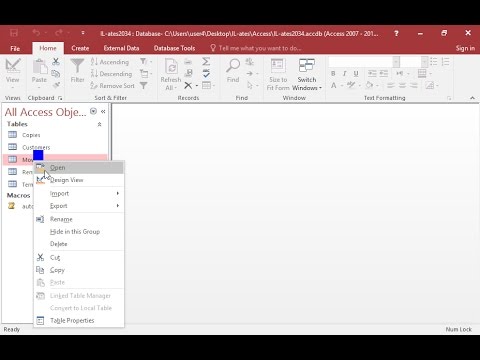Toggle Bold text formatting
This screenshot has height=360, width=480.
(x=333, y=74)
